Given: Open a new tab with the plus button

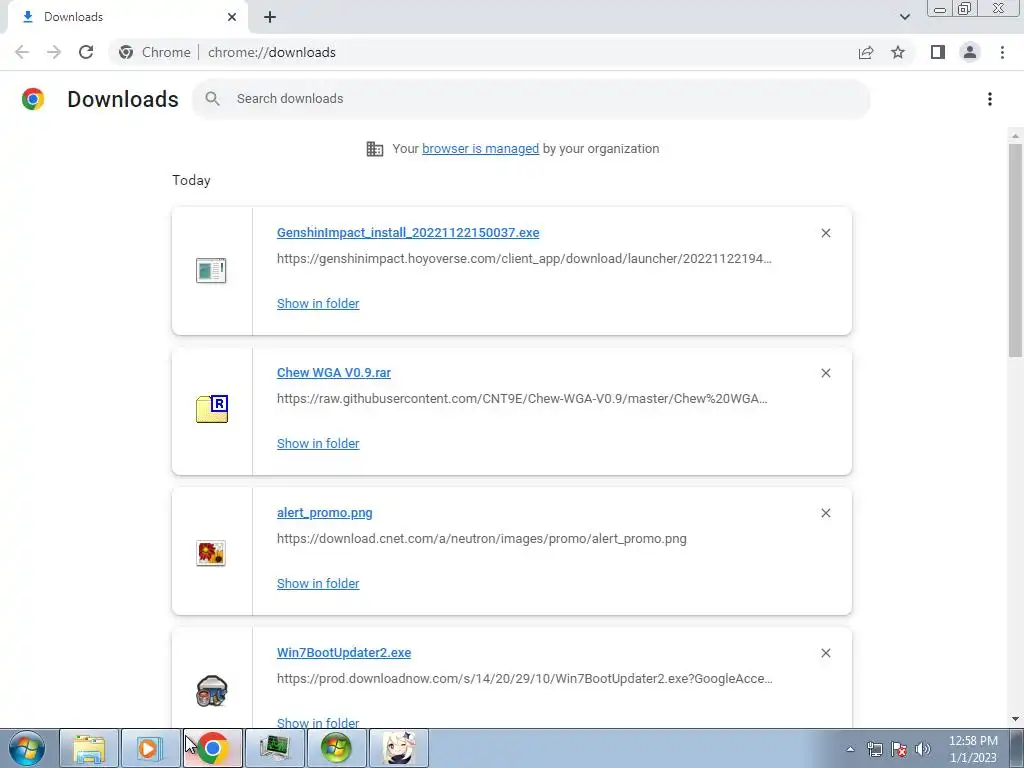Looking at the screenshot, I should click(x=270, y=17).
